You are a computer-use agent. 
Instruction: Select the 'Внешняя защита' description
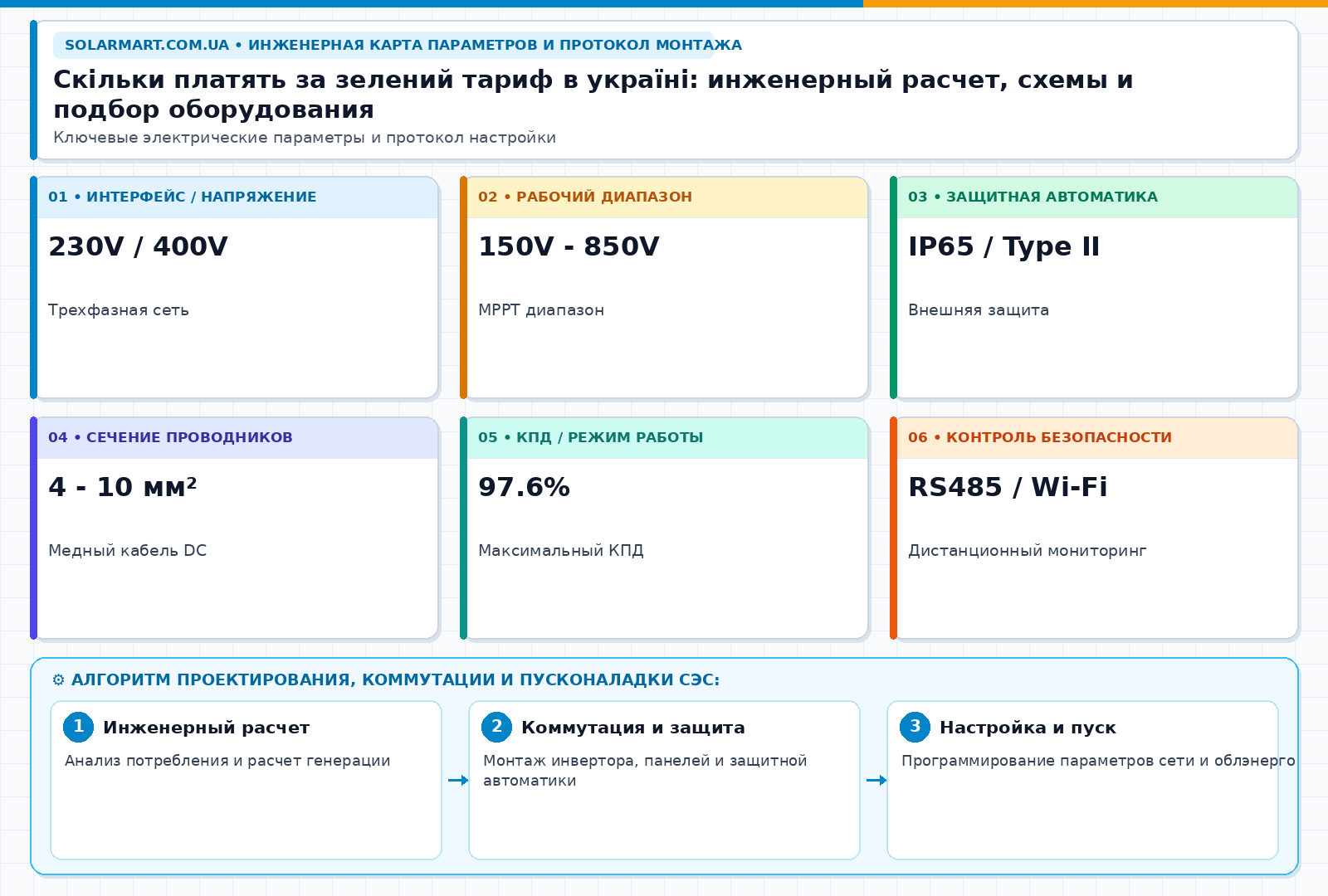point(979,310)
